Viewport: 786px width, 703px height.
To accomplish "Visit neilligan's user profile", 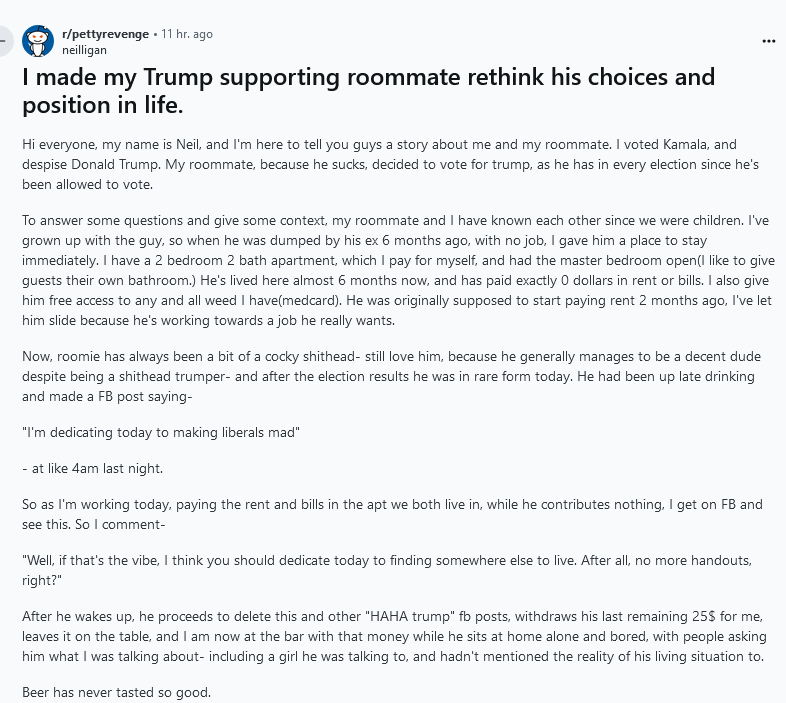I will pyautogui.click(x=84, y=49).
